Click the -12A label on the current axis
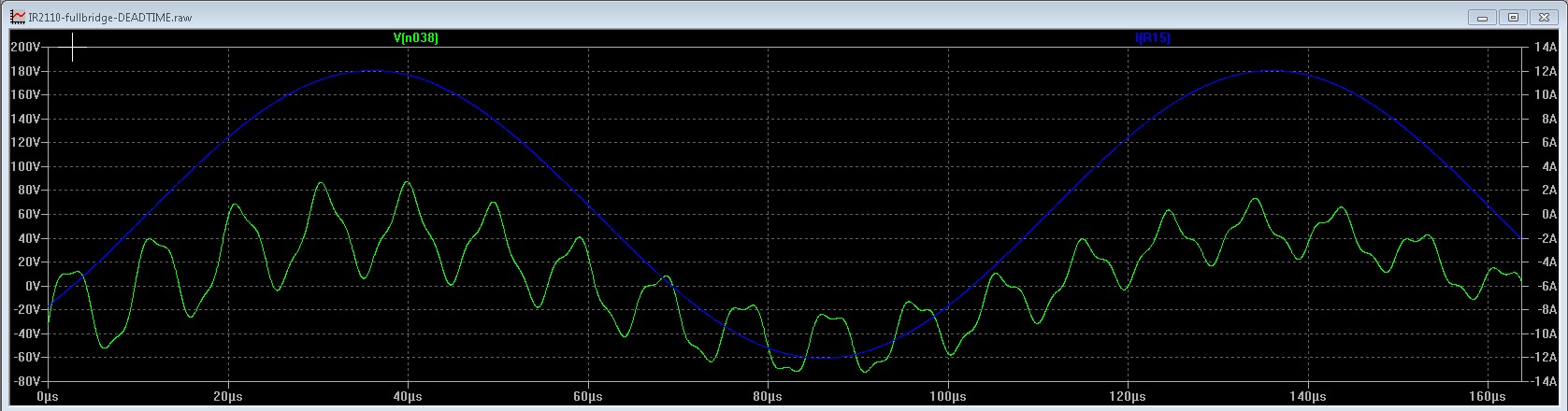 pyautogui.click(x=1543, y=357)
